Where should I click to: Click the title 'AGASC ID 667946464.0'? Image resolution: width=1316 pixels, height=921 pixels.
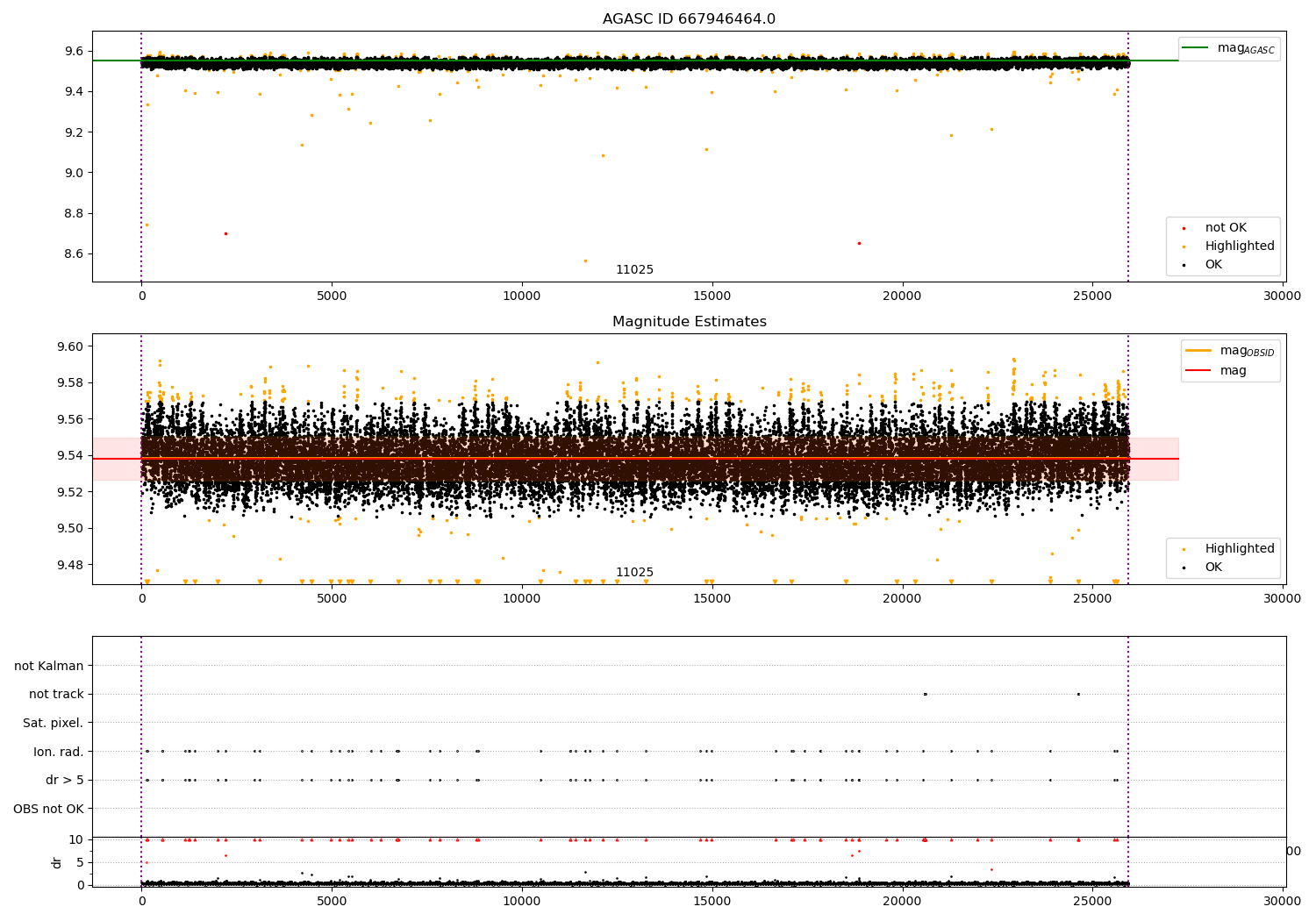pos(689,19)
